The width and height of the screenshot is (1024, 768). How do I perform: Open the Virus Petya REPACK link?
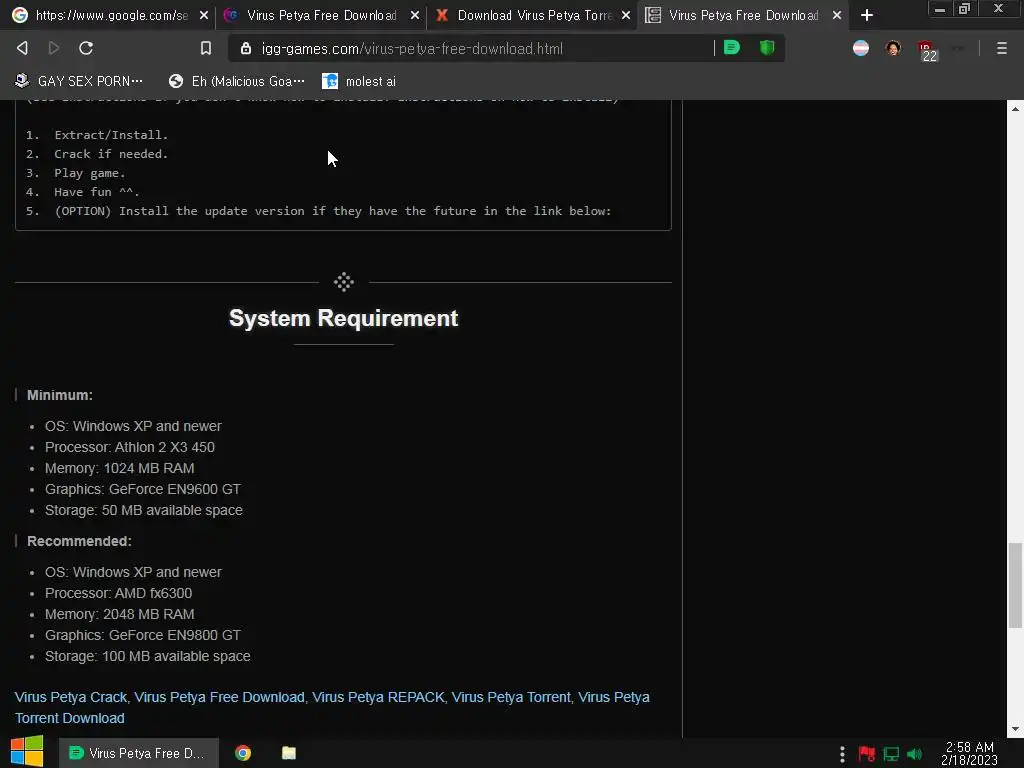point(378,697)
